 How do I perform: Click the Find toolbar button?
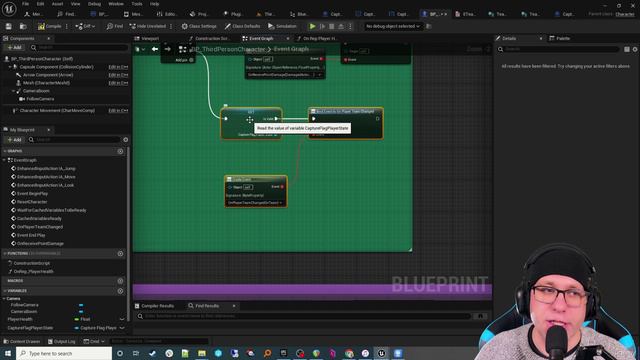[115, 26]
